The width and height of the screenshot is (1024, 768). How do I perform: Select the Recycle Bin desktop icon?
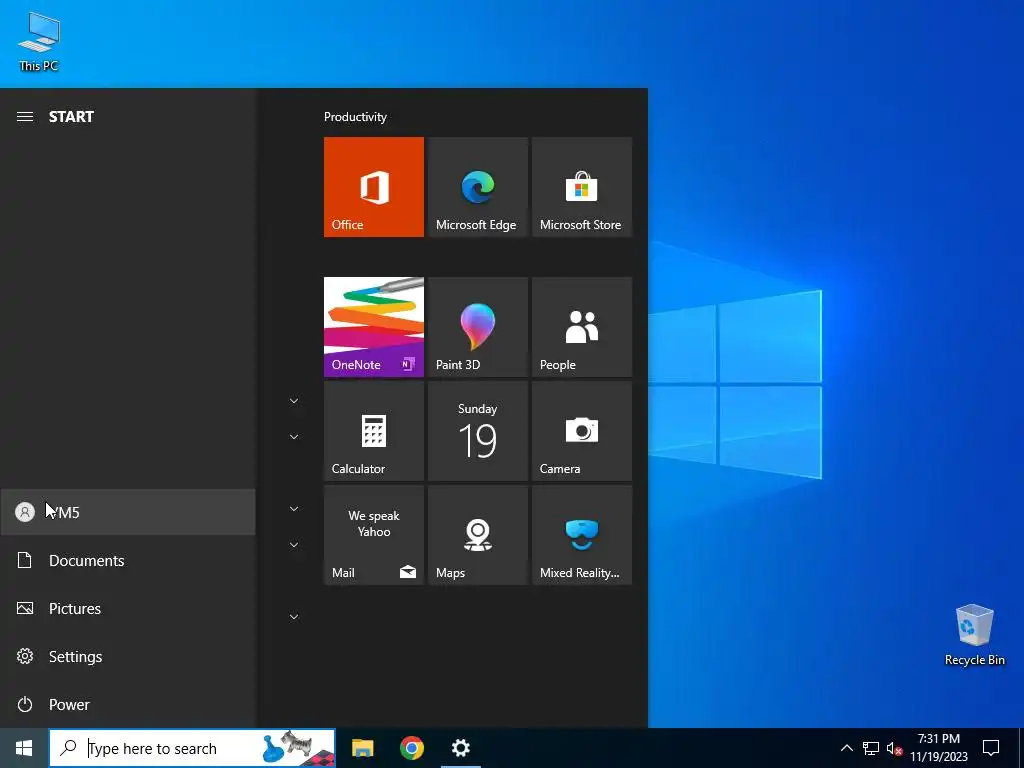point(974,635)
